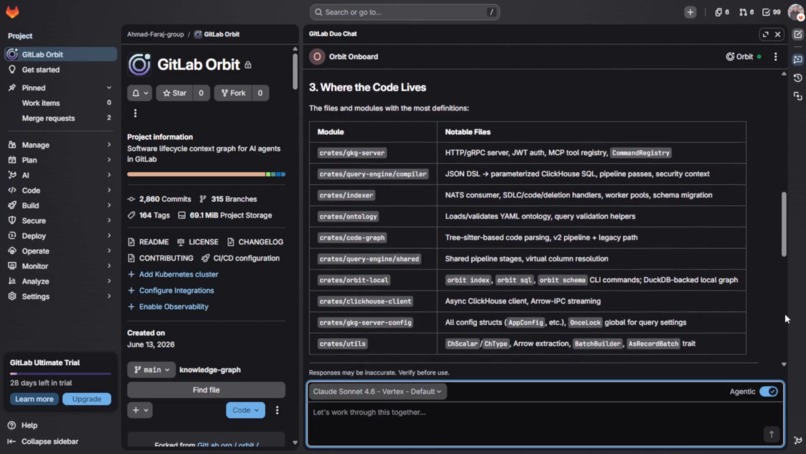Open the README file link
Screen dimensions: 806x454
tap(148, 242)
